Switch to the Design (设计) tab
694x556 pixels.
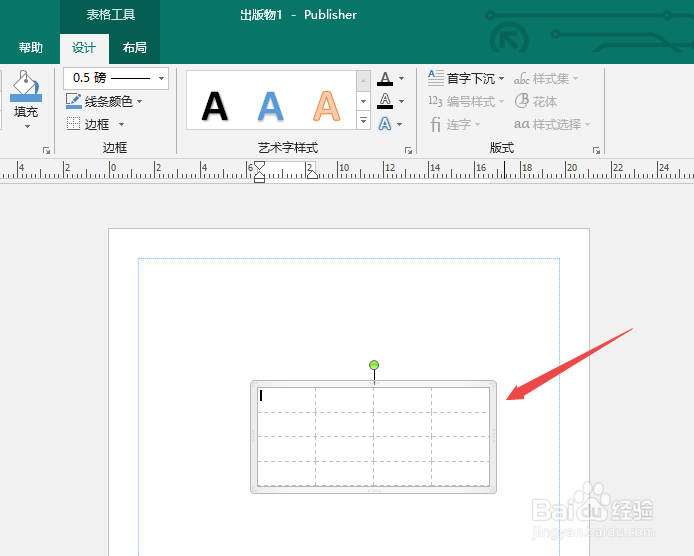pyautogui.click(x=84, y=48)
